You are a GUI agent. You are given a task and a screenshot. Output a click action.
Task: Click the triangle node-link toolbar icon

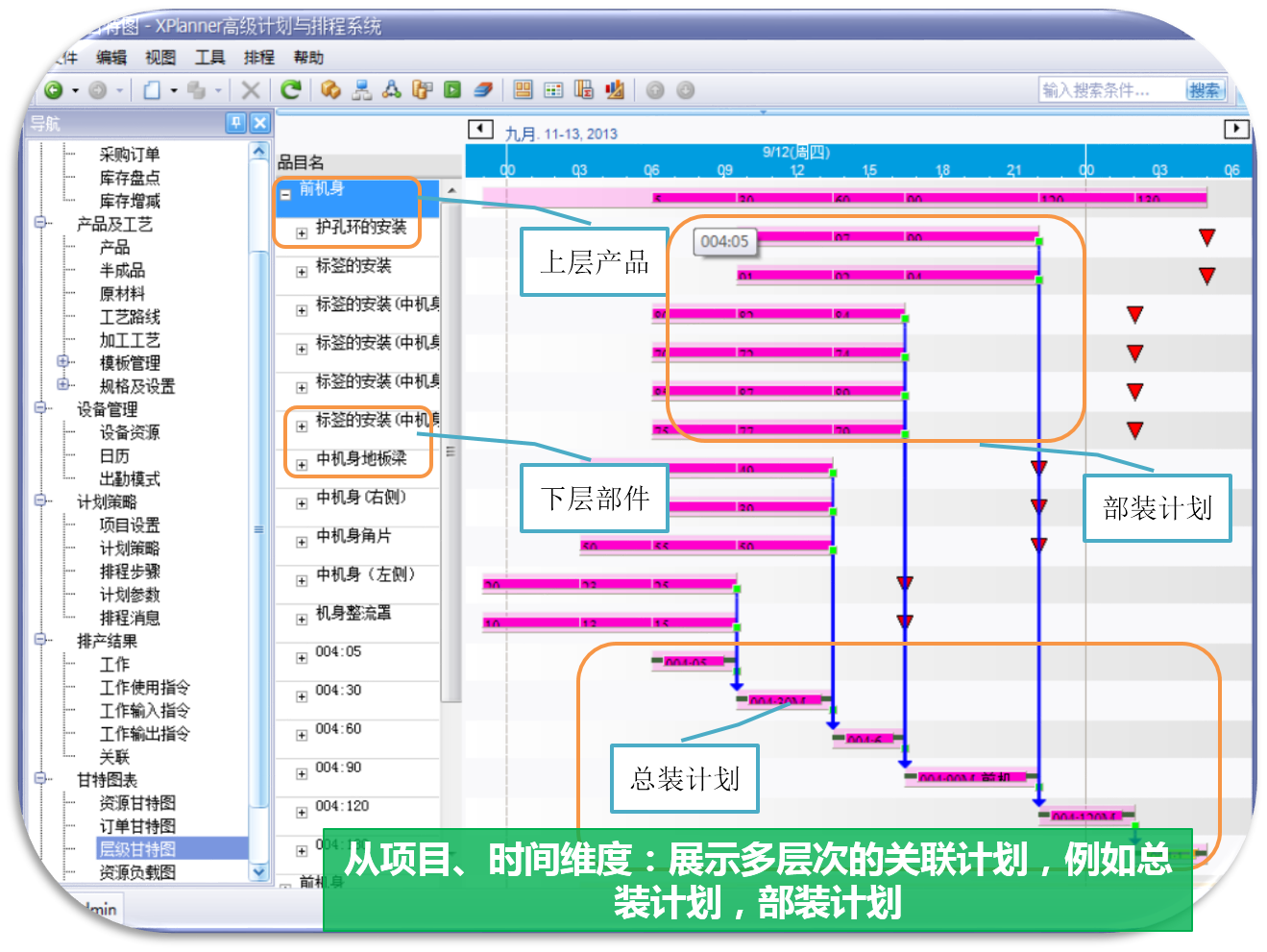(391, 89)
